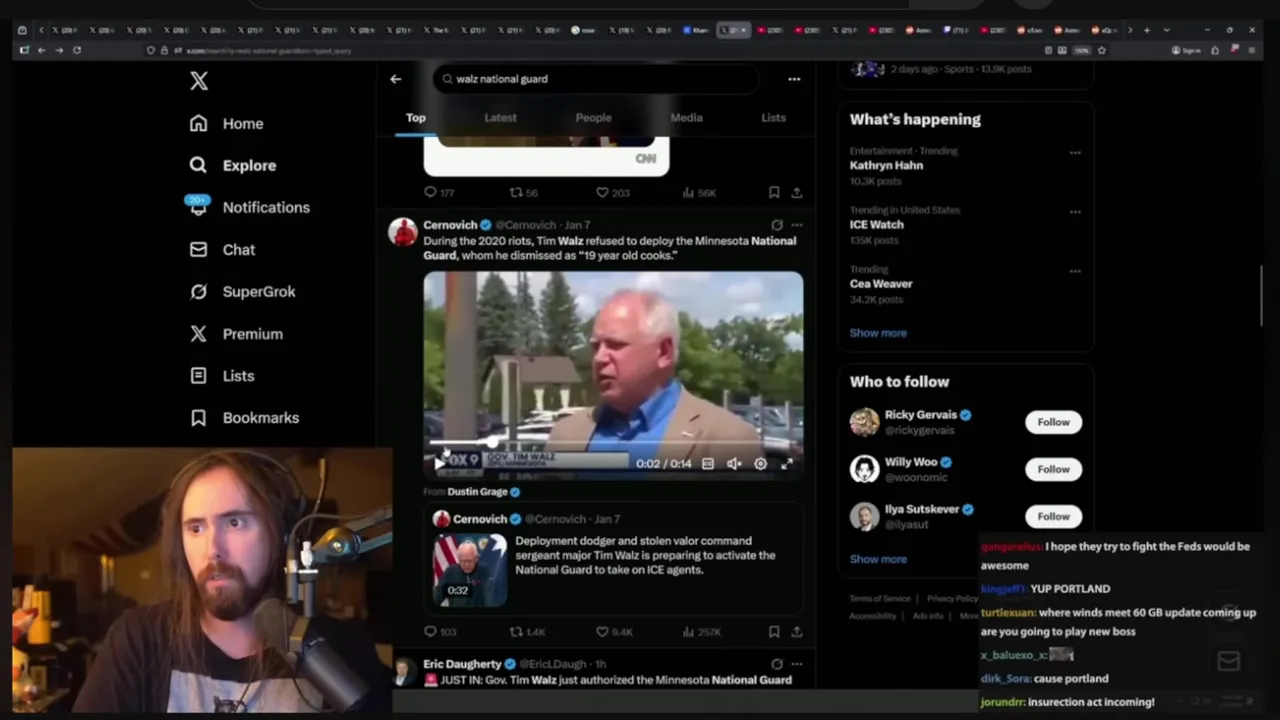Switch to the Media tab

(x=686, y=118)
